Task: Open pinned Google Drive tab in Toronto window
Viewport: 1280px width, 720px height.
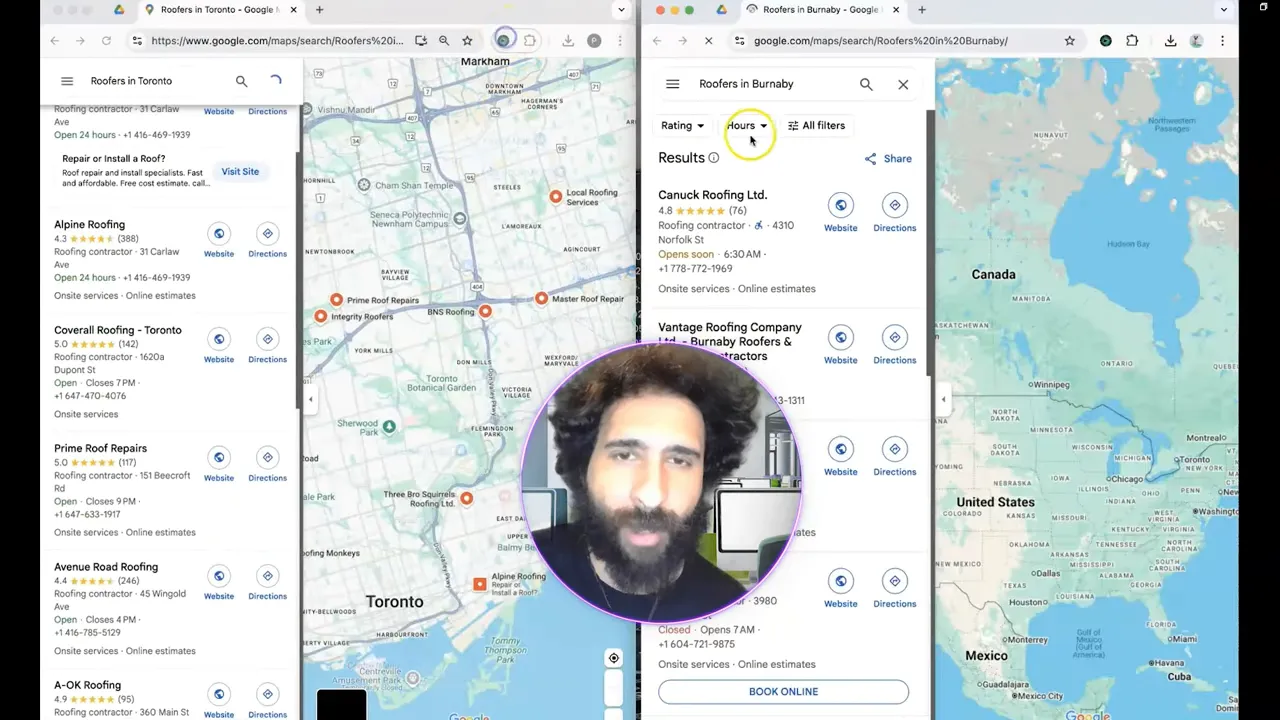Action: 119,10
